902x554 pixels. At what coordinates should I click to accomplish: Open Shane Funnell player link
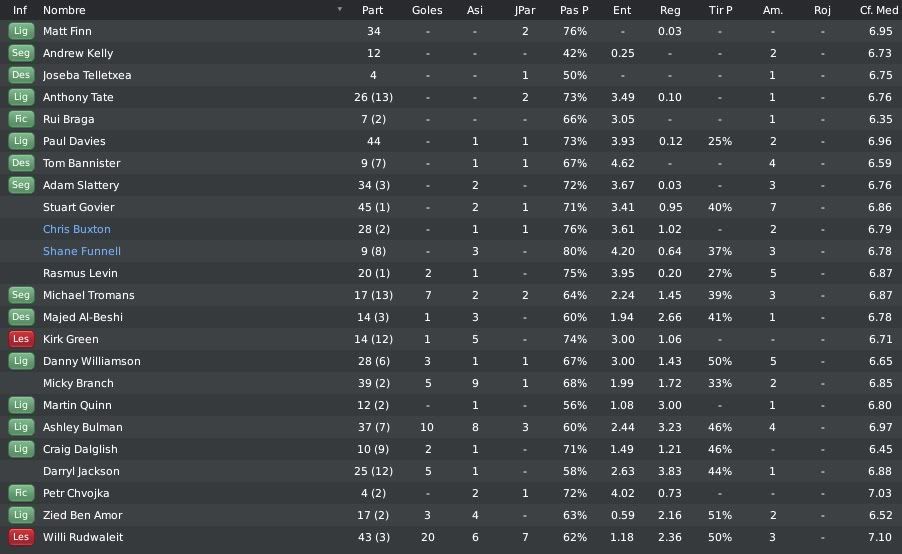pyautogui.click(x=82, y=251)
